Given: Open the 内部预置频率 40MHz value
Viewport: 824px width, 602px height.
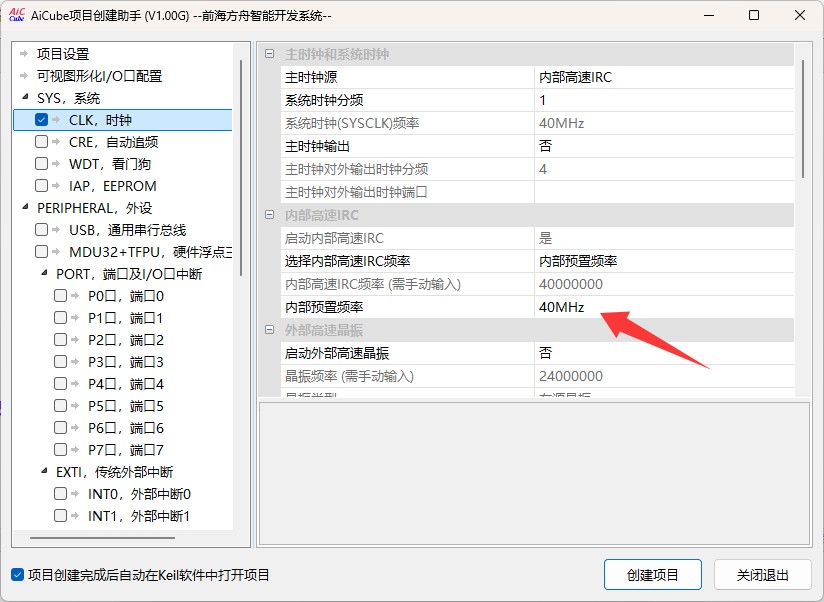Looking at the screenshot, I should click(664, 307).
